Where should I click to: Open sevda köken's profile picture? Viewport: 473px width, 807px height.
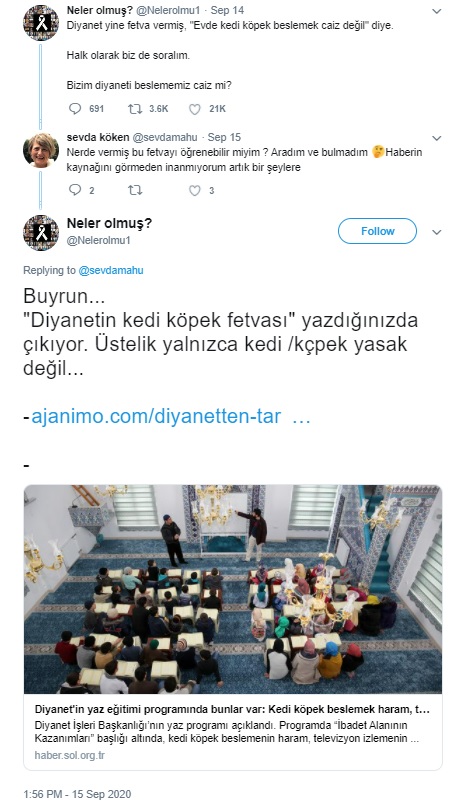(x=41, y=150)
